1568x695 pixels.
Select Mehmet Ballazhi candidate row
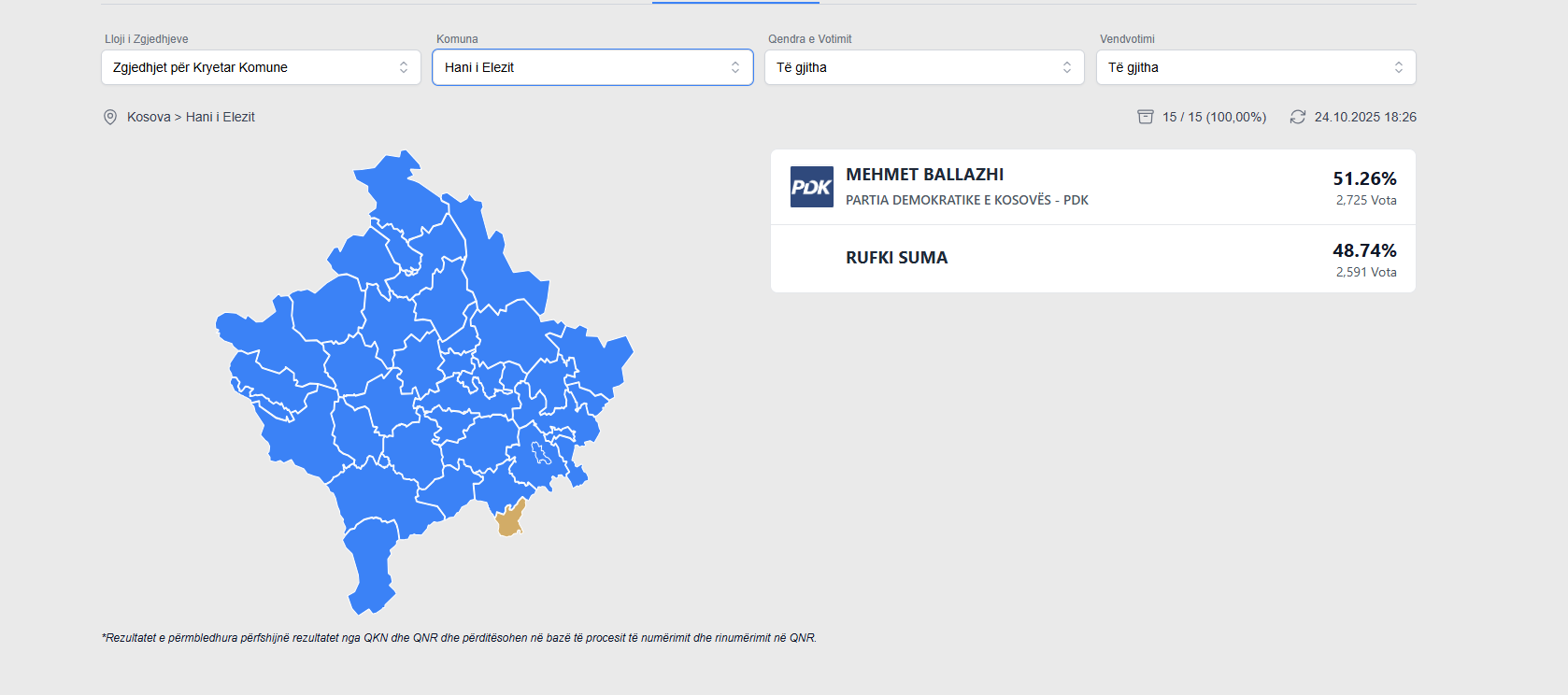tap(1092, 187)
